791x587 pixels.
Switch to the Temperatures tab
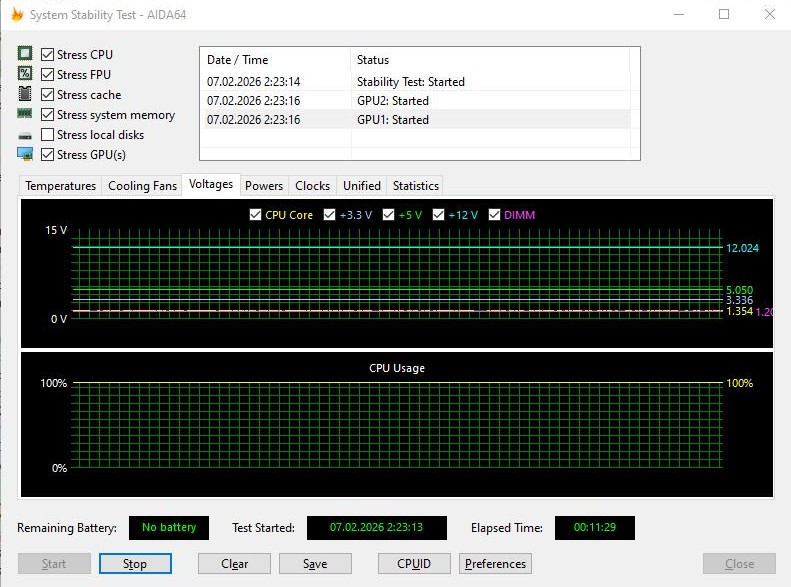[61, 186]
